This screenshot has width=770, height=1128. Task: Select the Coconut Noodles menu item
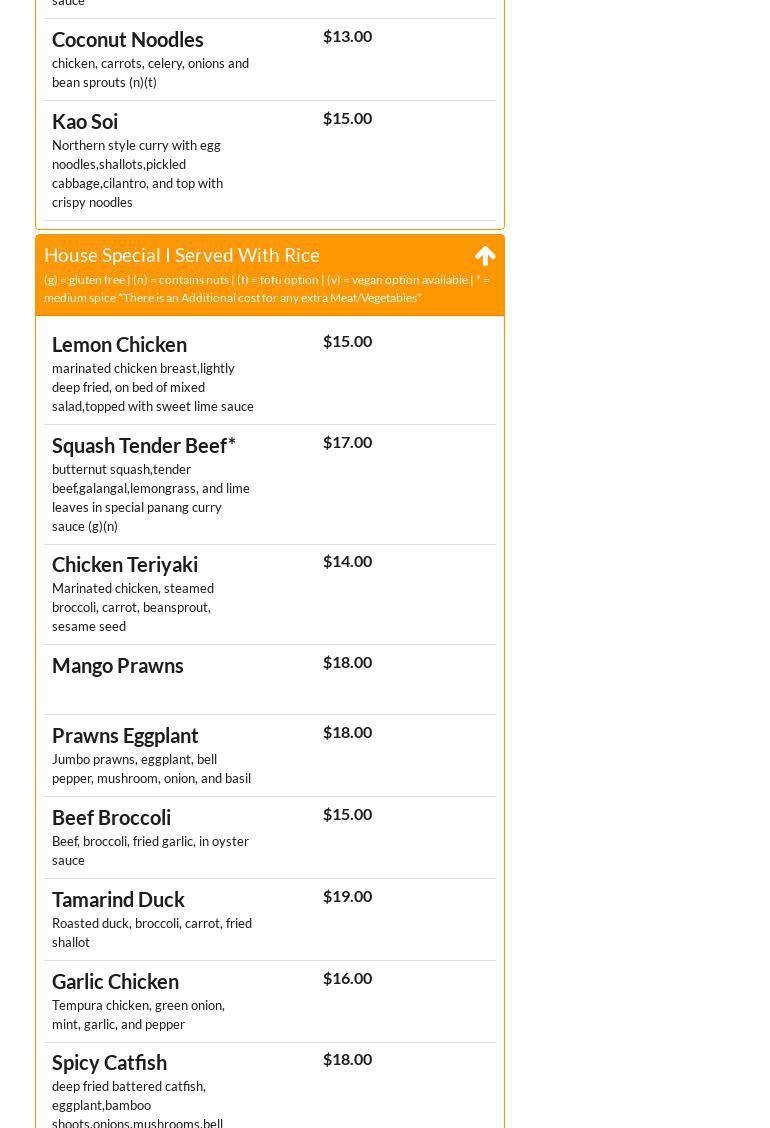(x=128, y=39)
